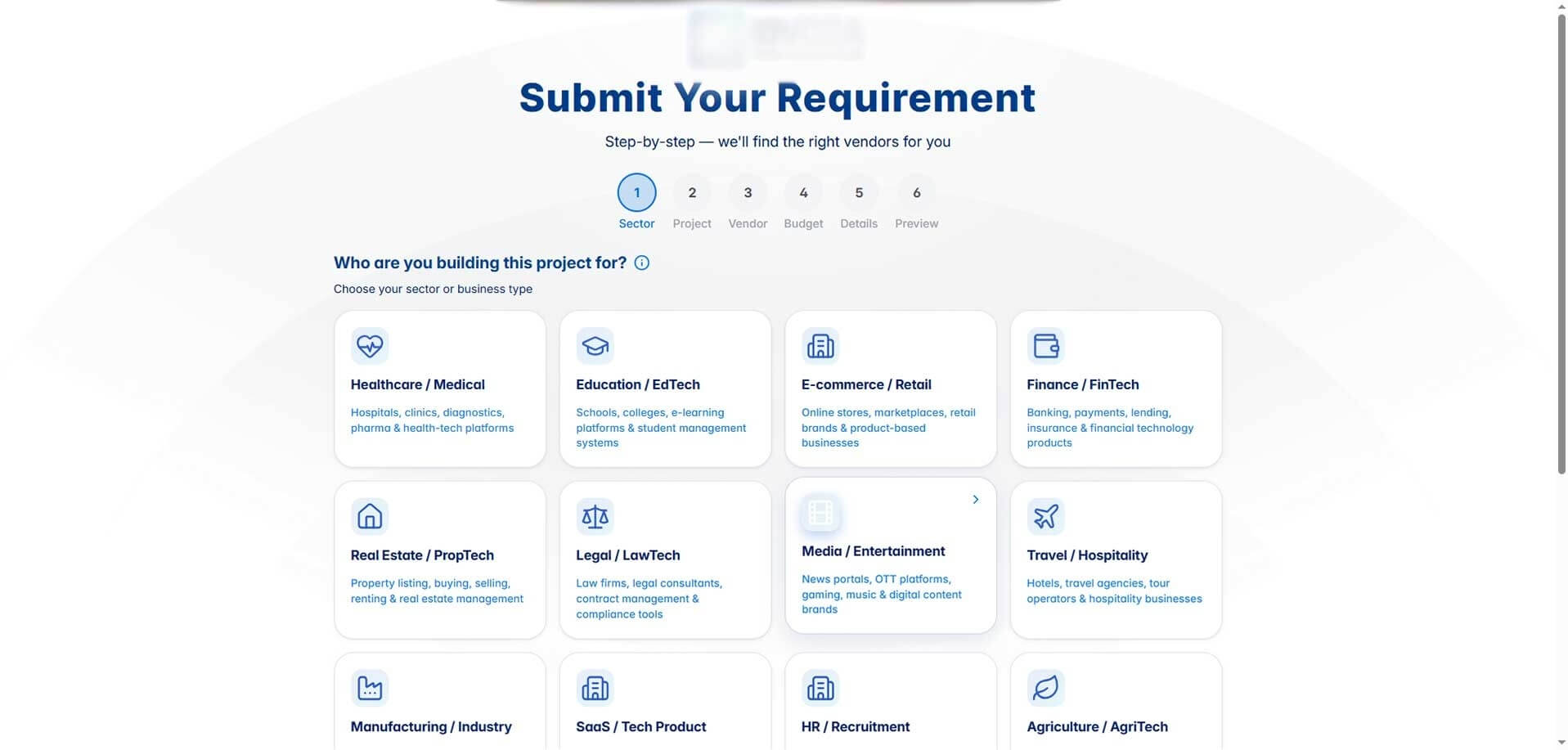The height and width of the screenshot is (750, 1568).
Task: Open the info tooltip beside the sector question
Action: click(x=642, y=263)
